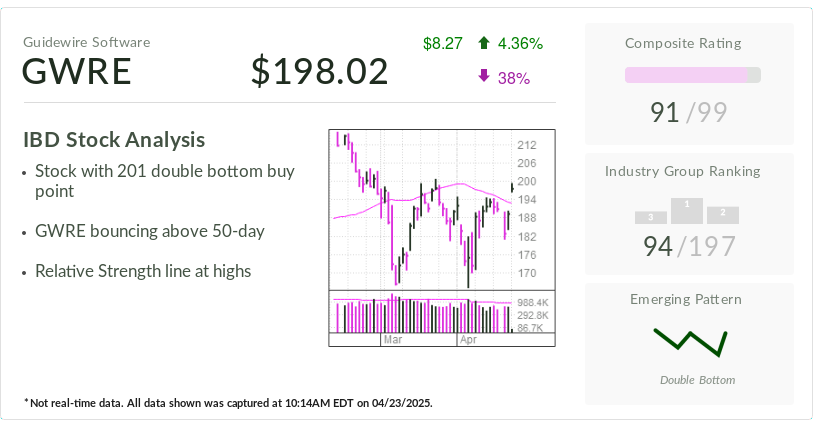Click the purple down arrow icon
This screenshot has width=816, height=430.
tap(484, 77)
